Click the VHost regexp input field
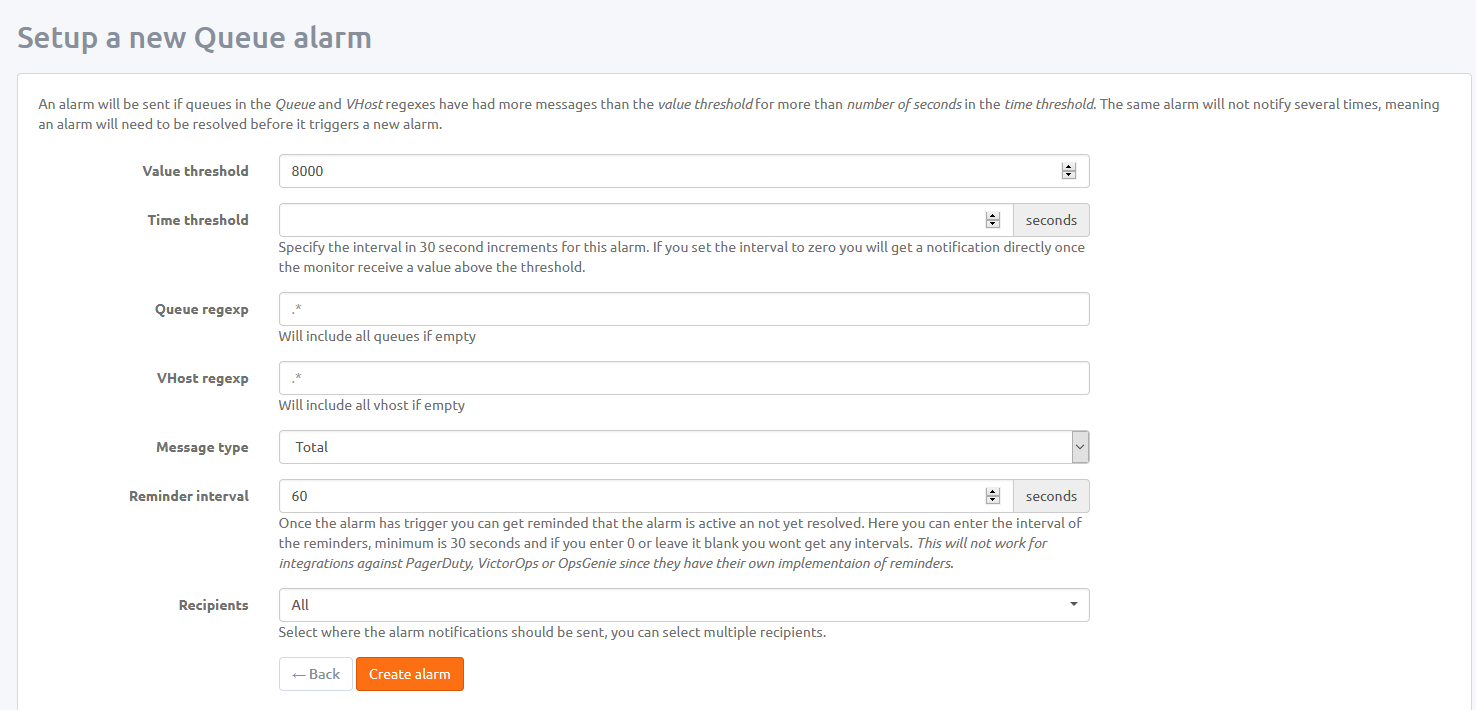This screenshot has width=1476, height=710. (x=684, y=378)
